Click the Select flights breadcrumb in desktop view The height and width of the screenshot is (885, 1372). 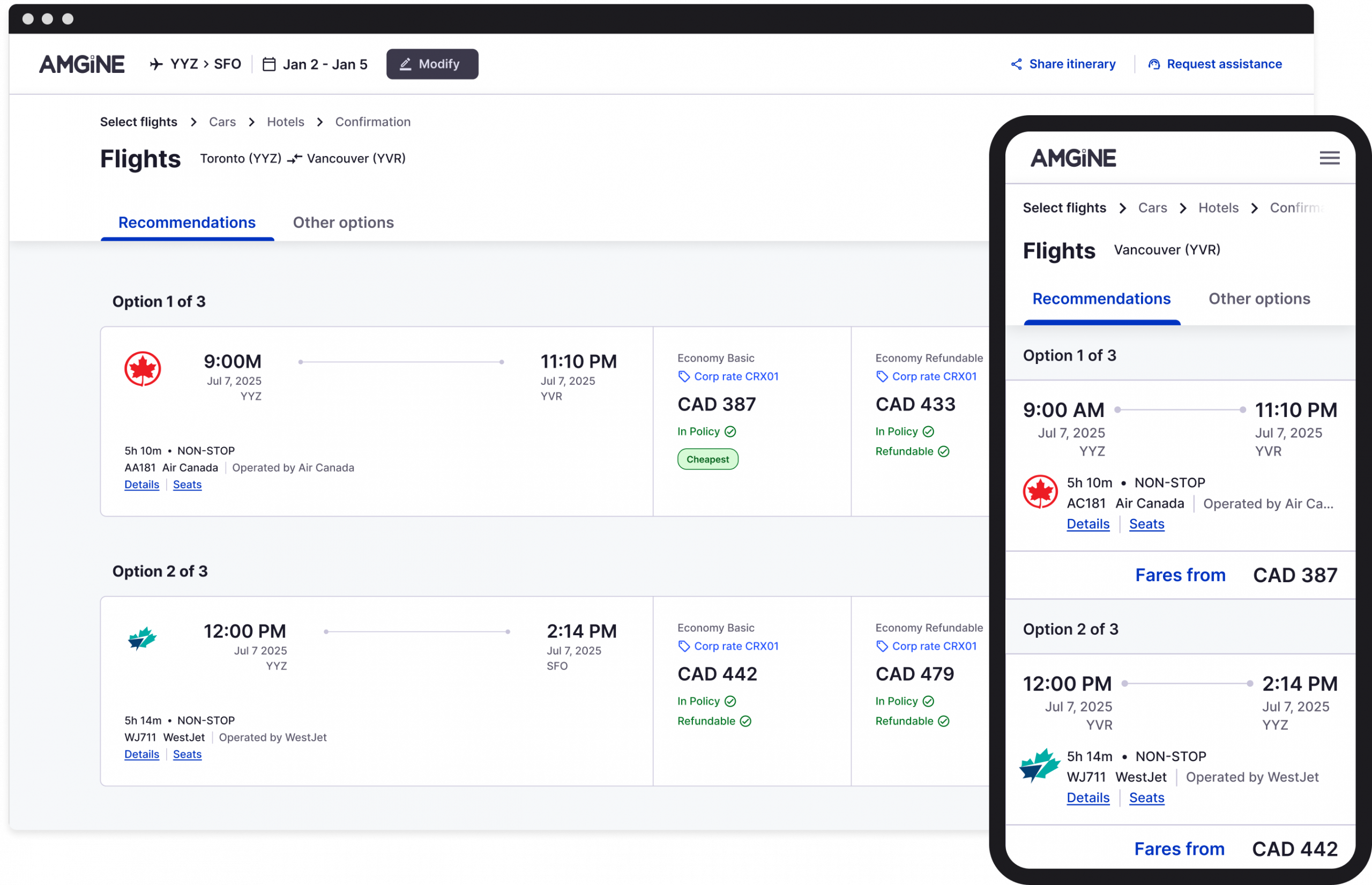pos(138,122)
